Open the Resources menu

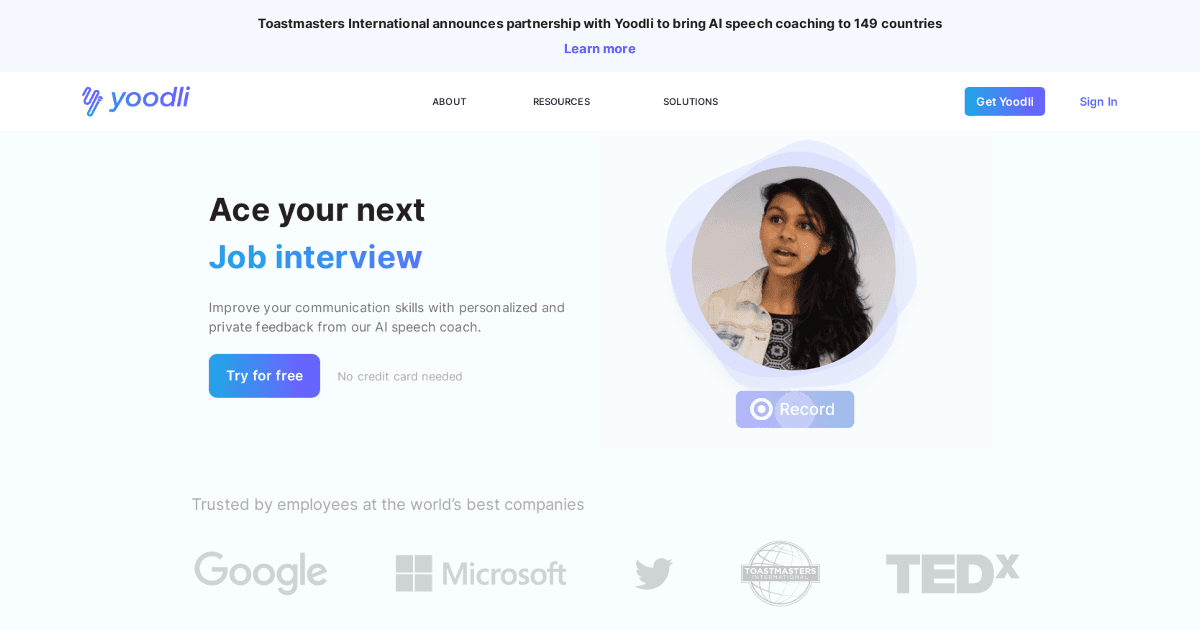[561, 102]
